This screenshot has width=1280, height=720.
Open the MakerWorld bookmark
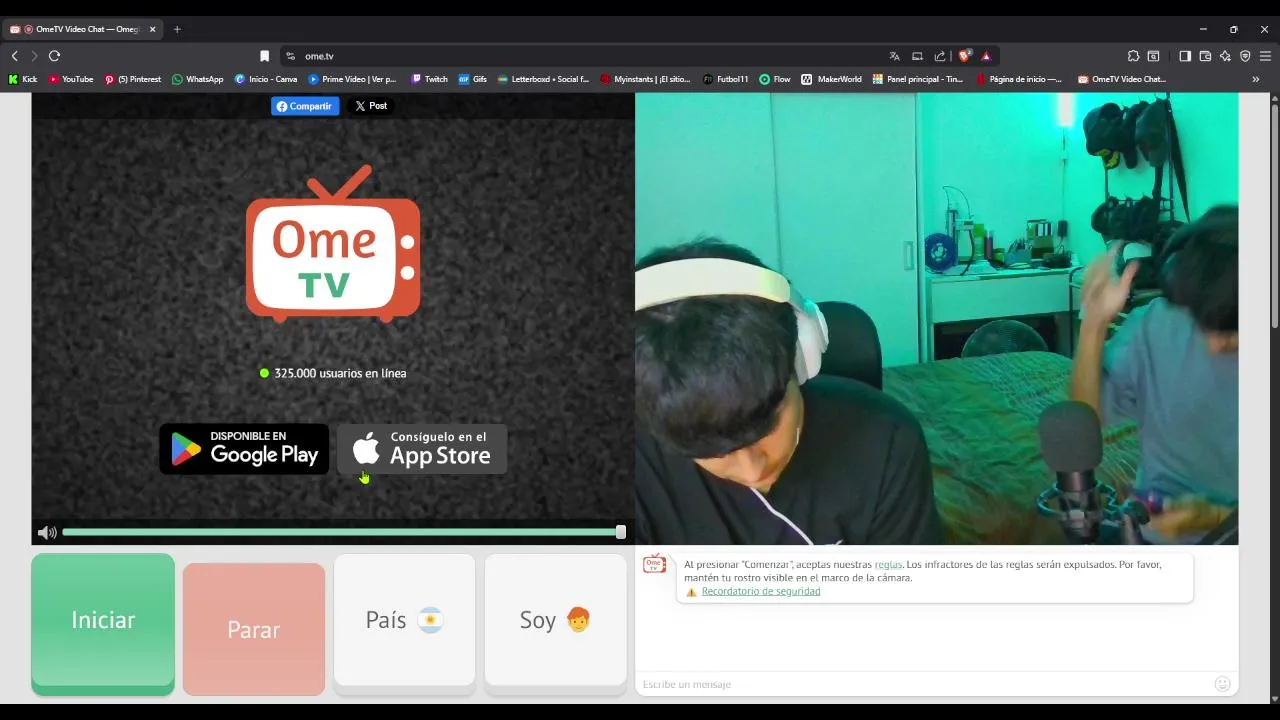[830, 79]
